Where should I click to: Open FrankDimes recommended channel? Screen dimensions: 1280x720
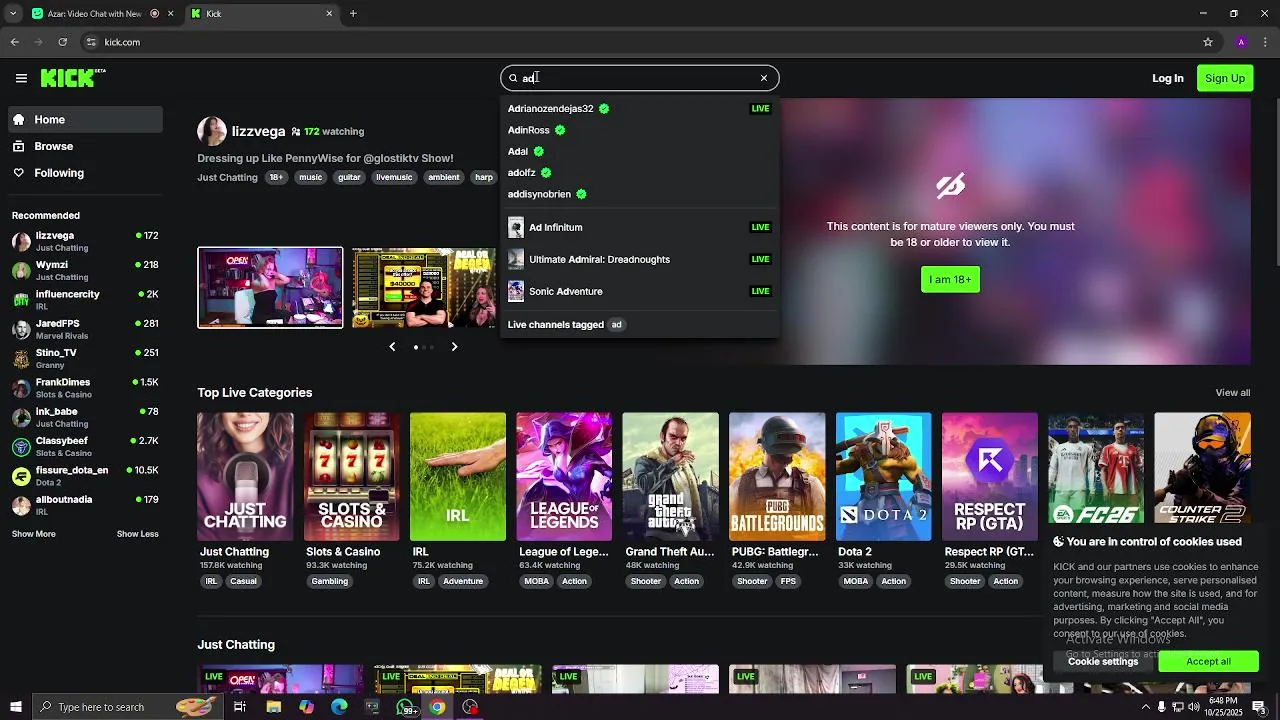tap(86, 388)
